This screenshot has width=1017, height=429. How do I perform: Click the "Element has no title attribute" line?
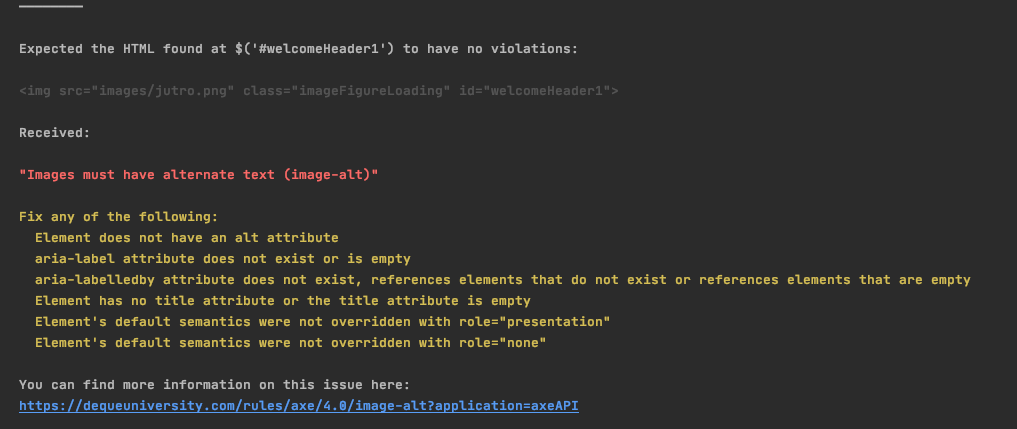[283, 301]
